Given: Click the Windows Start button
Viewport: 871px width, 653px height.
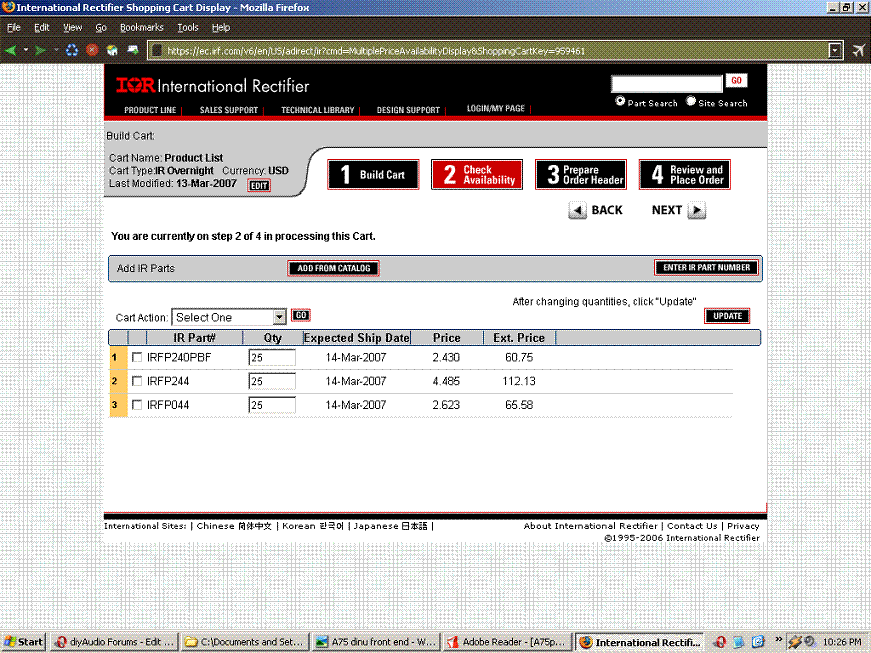Looking at the screenshot, I should (x=23, y=642).
